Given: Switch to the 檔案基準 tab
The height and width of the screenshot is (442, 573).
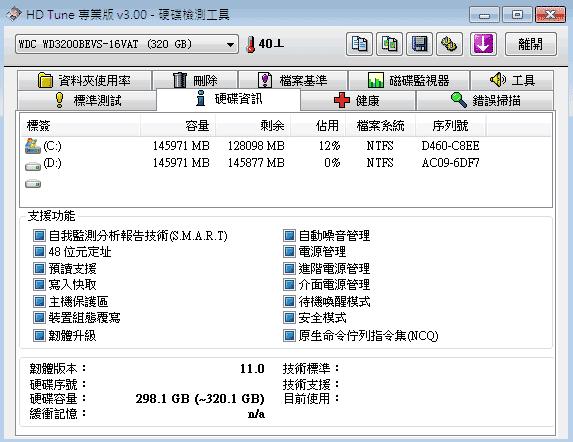Looking at the screenshot, I should click(293, 80).
